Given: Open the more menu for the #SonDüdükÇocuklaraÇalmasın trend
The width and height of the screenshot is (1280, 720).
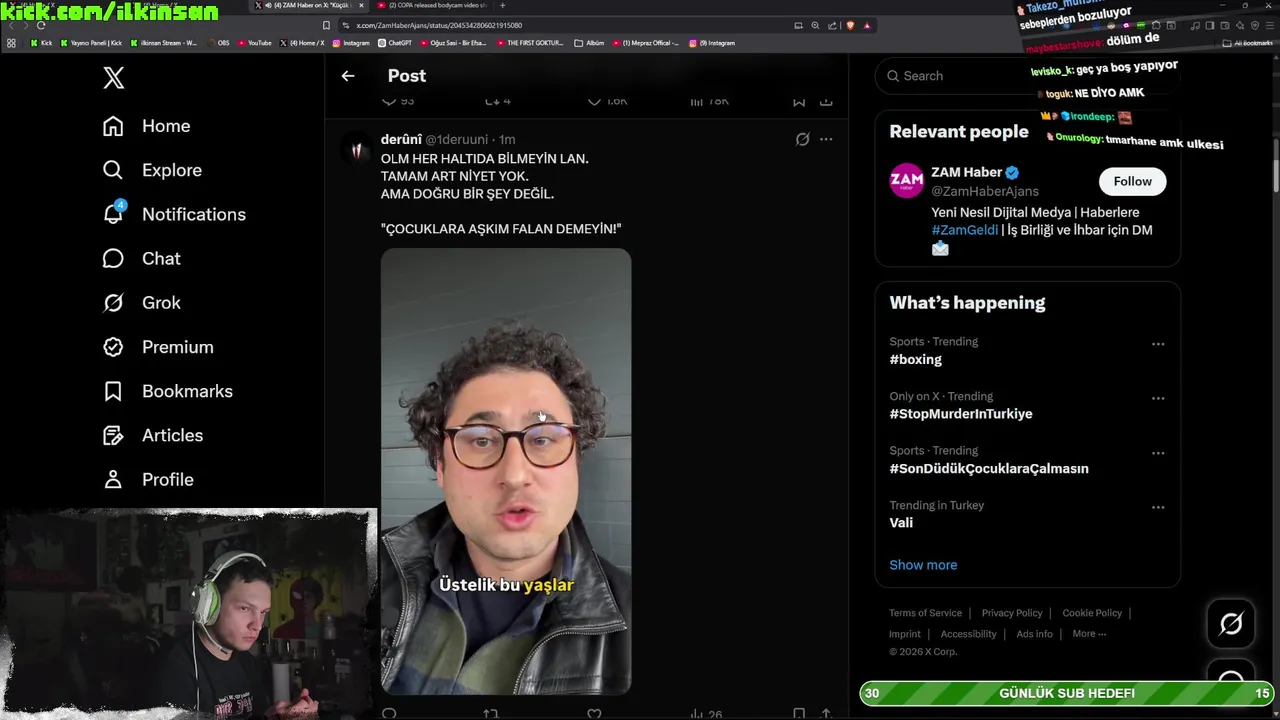Looking at the screenshot, I should pyautogui.click(x=1158, y=453).
